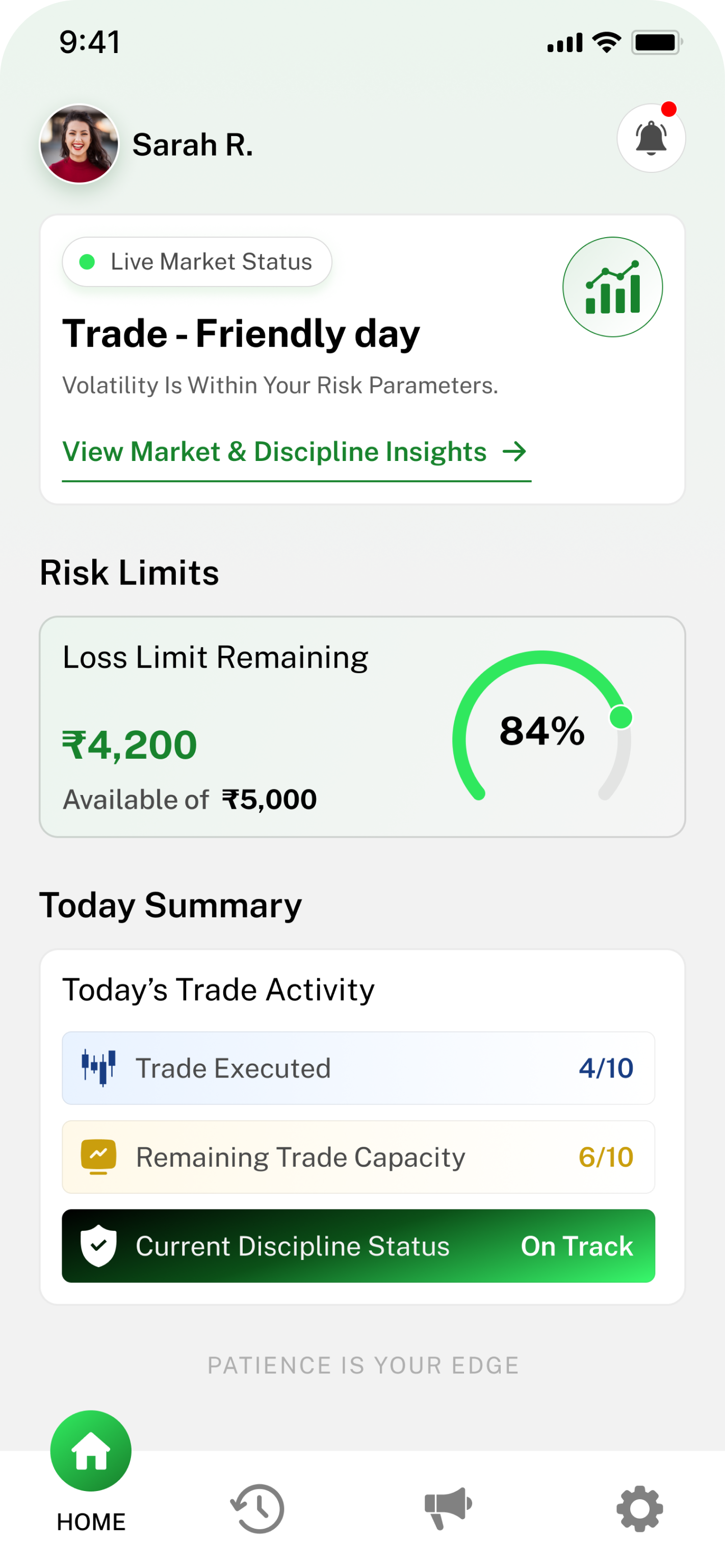Viewport: 725px width, 1568px height.
Task: Open the Trade Executed row
Action: [358, 1068]
